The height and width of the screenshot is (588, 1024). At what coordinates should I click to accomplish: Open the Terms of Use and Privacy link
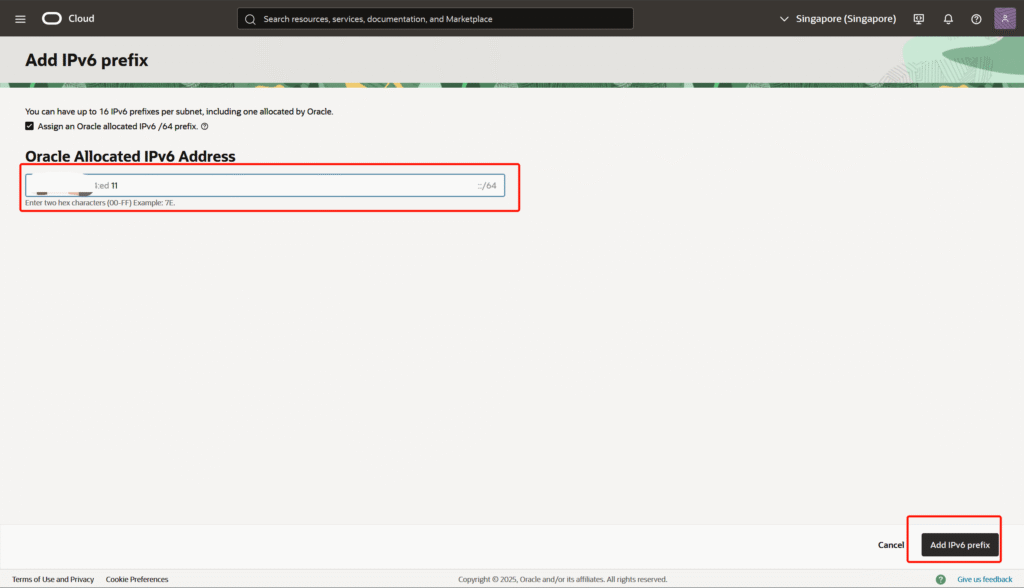coord(53,579)
